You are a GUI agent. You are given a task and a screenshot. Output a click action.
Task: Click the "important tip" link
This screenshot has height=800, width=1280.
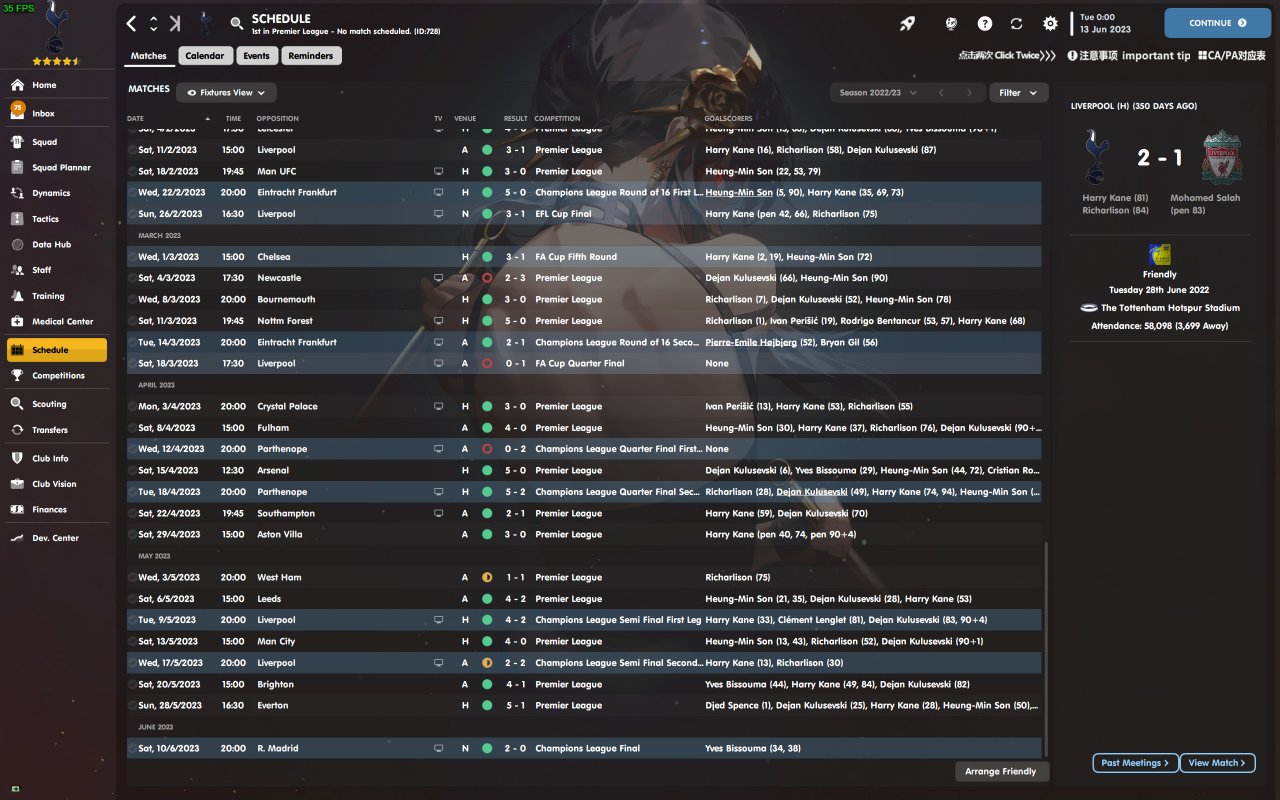[1156, 56]
